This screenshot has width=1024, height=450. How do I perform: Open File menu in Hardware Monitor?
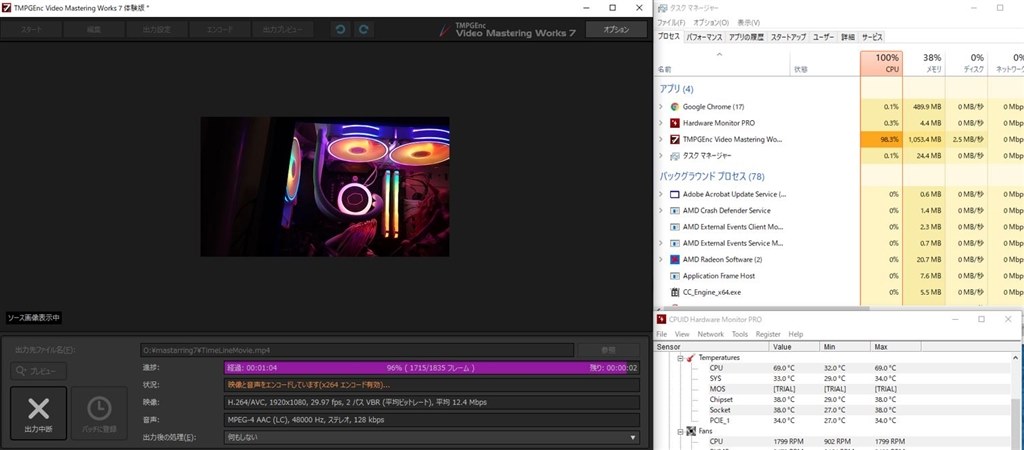point(662,334)
